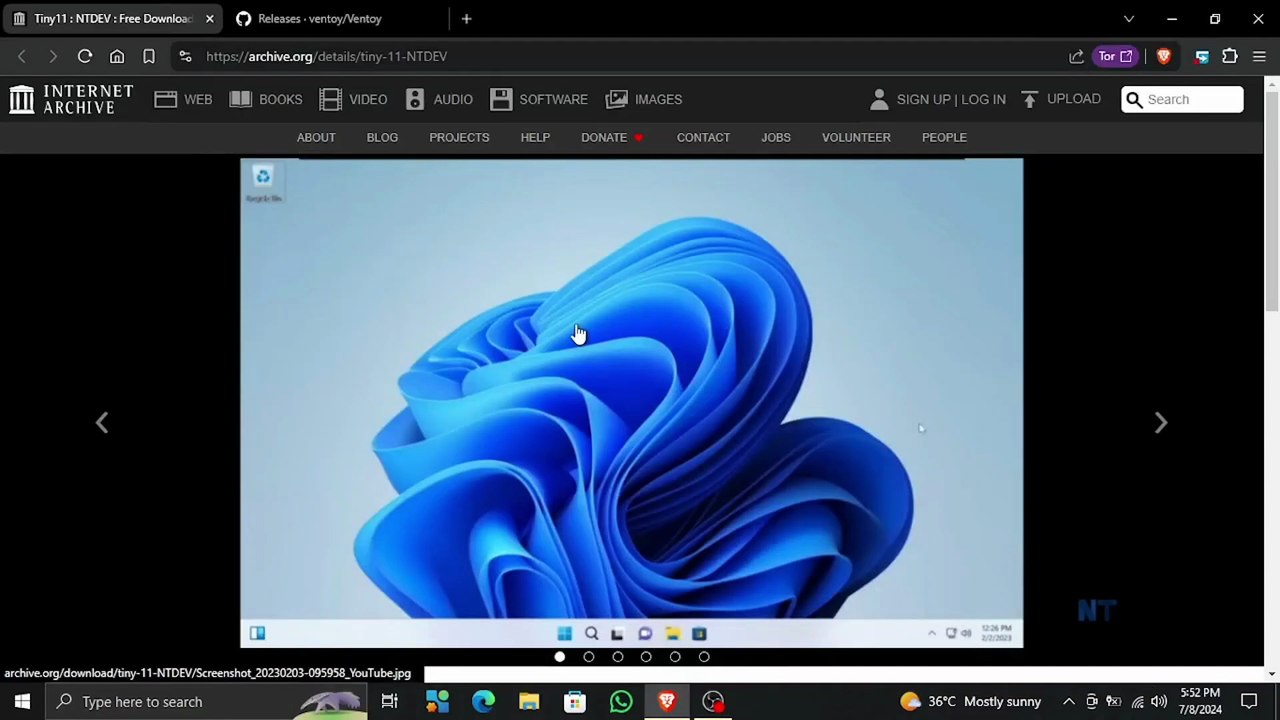This screenshot has height=720, width=1280.
Task: Open the About menu item
Action: click(x=316, y=137)
